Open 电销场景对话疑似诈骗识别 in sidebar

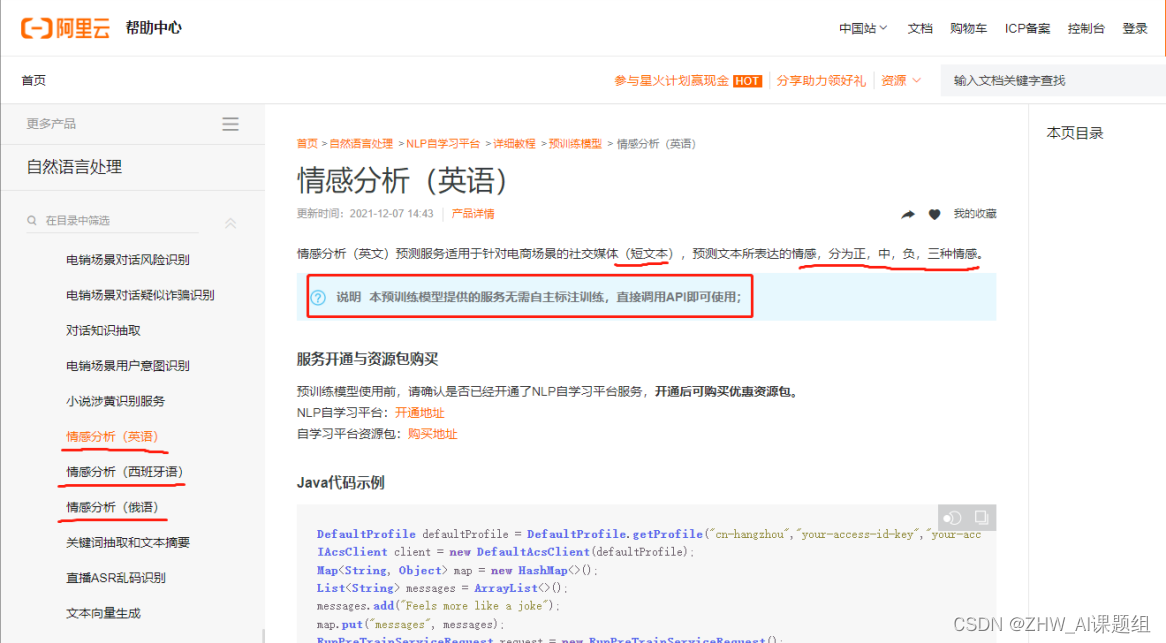pos(140,295)
